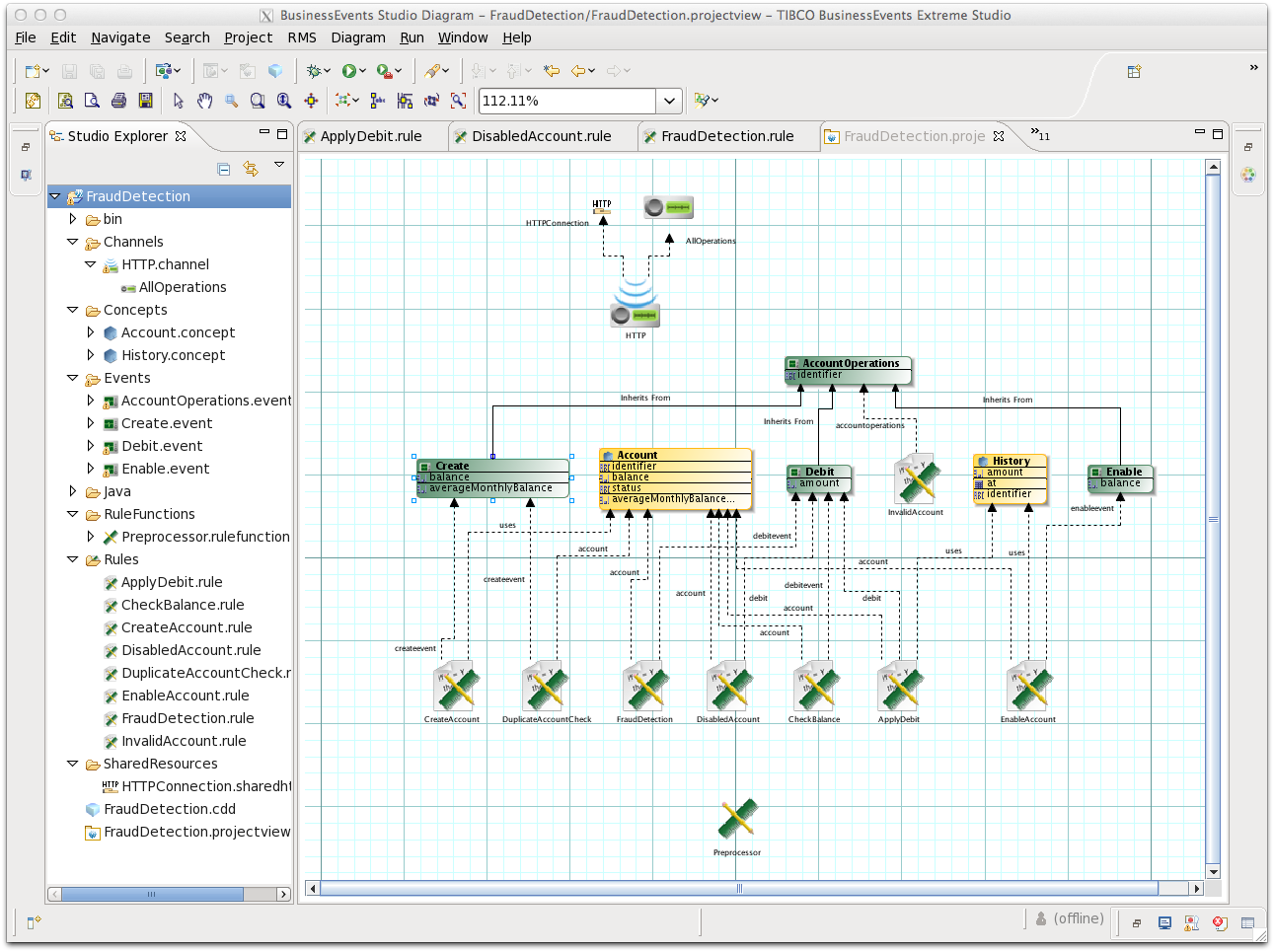Select FraudDetection.cdd in the explorer tree
Viewport: 1274px width, 952px height.
tap(170, 809)
